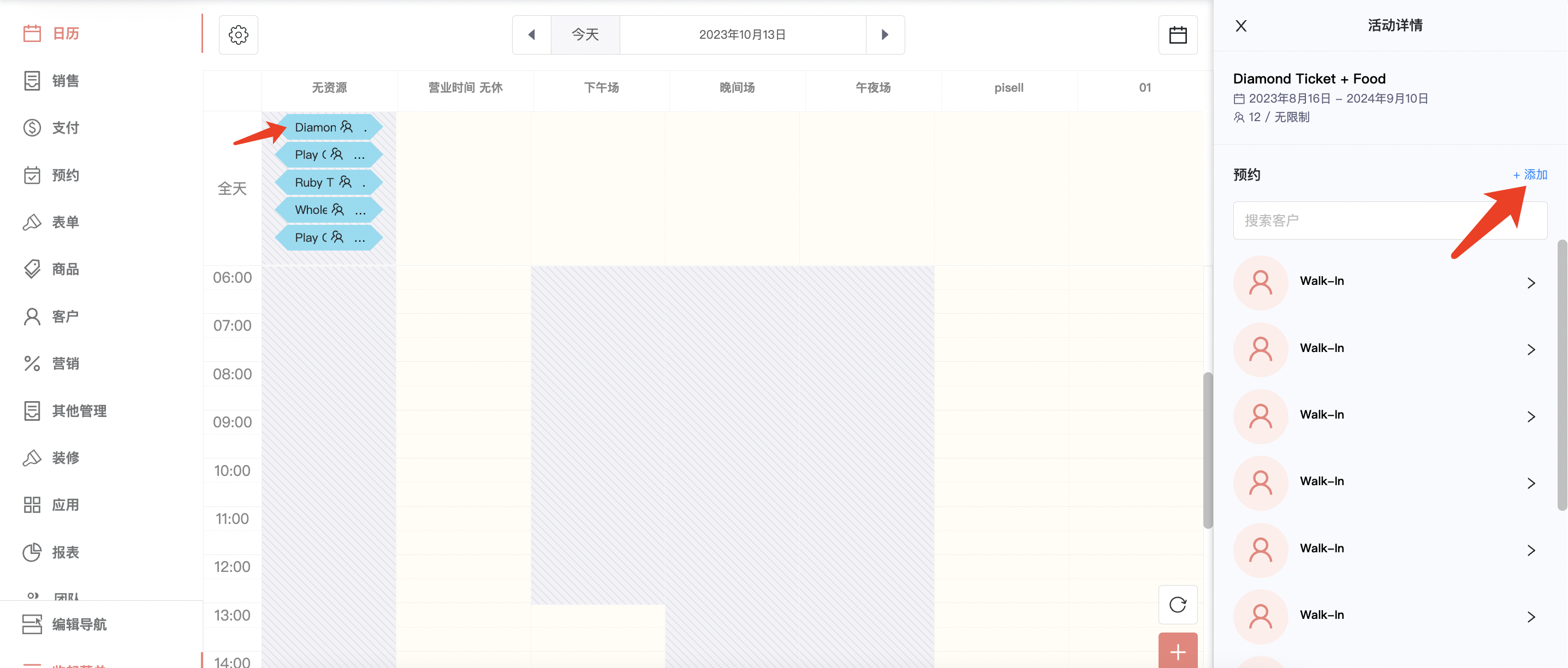Click the red plus add button
Screen dimensions: 1568x668
coord(1178,651)
